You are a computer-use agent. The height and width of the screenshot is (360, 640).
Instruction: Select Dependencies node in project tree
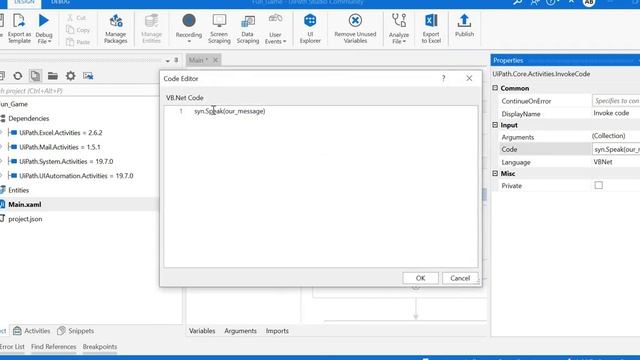pos(29,118)
